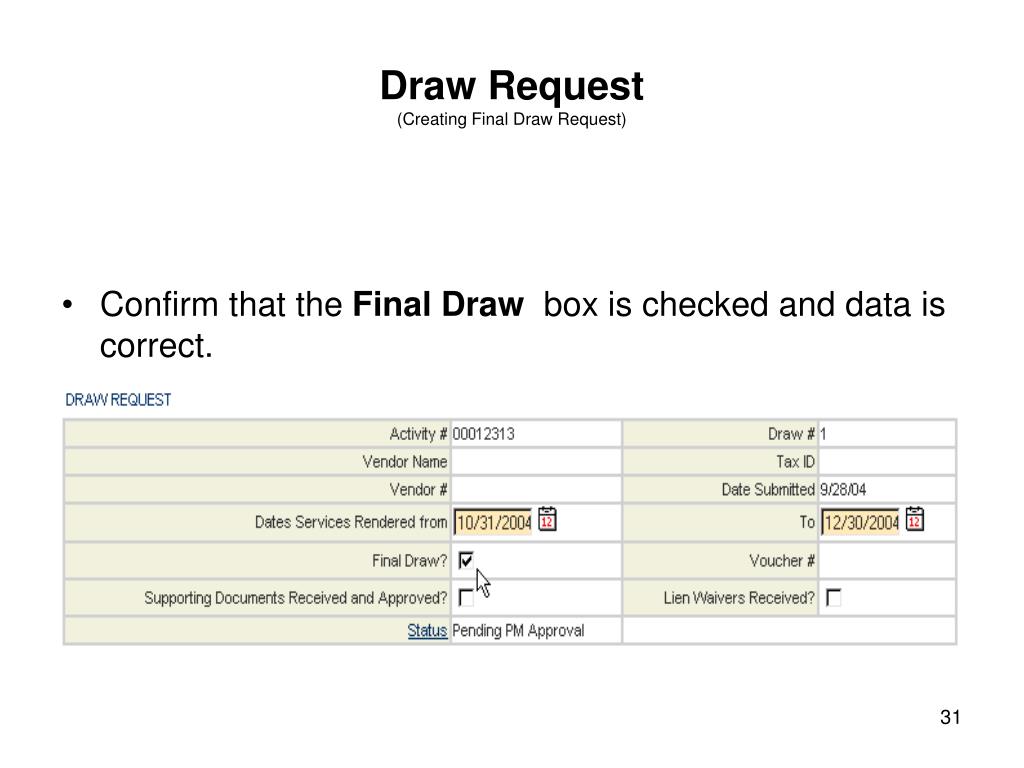Click the Status link
The image size is (1024, 768).
pos(427,630)
